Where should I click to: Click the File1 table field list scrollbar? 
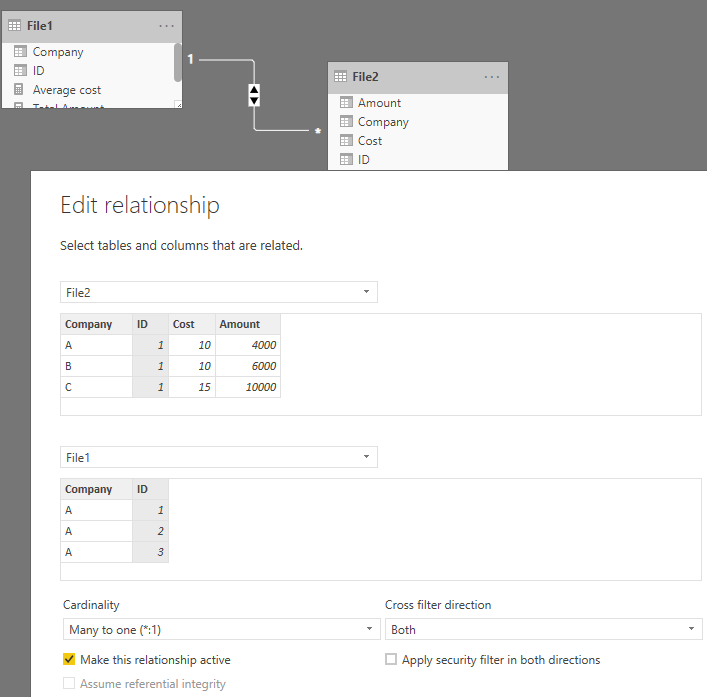pos(178,63)
